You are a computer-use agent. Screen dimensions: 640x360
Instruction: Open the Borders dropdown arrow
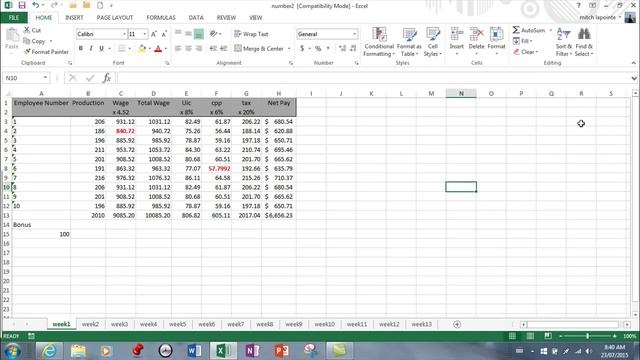[x=129, y=49]
